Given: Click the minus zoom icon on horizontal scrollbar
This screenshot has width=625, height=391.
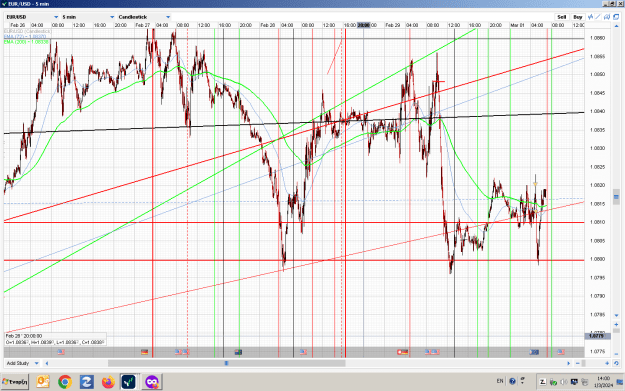Looking at the screenshot, I should 578,363.
